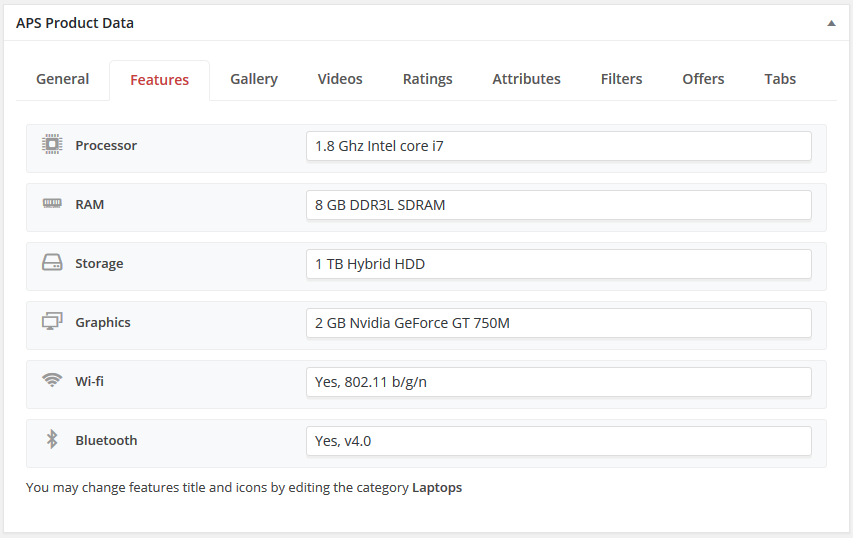
Task: Click the Wi-fi label text
Action: click(89, 381)
